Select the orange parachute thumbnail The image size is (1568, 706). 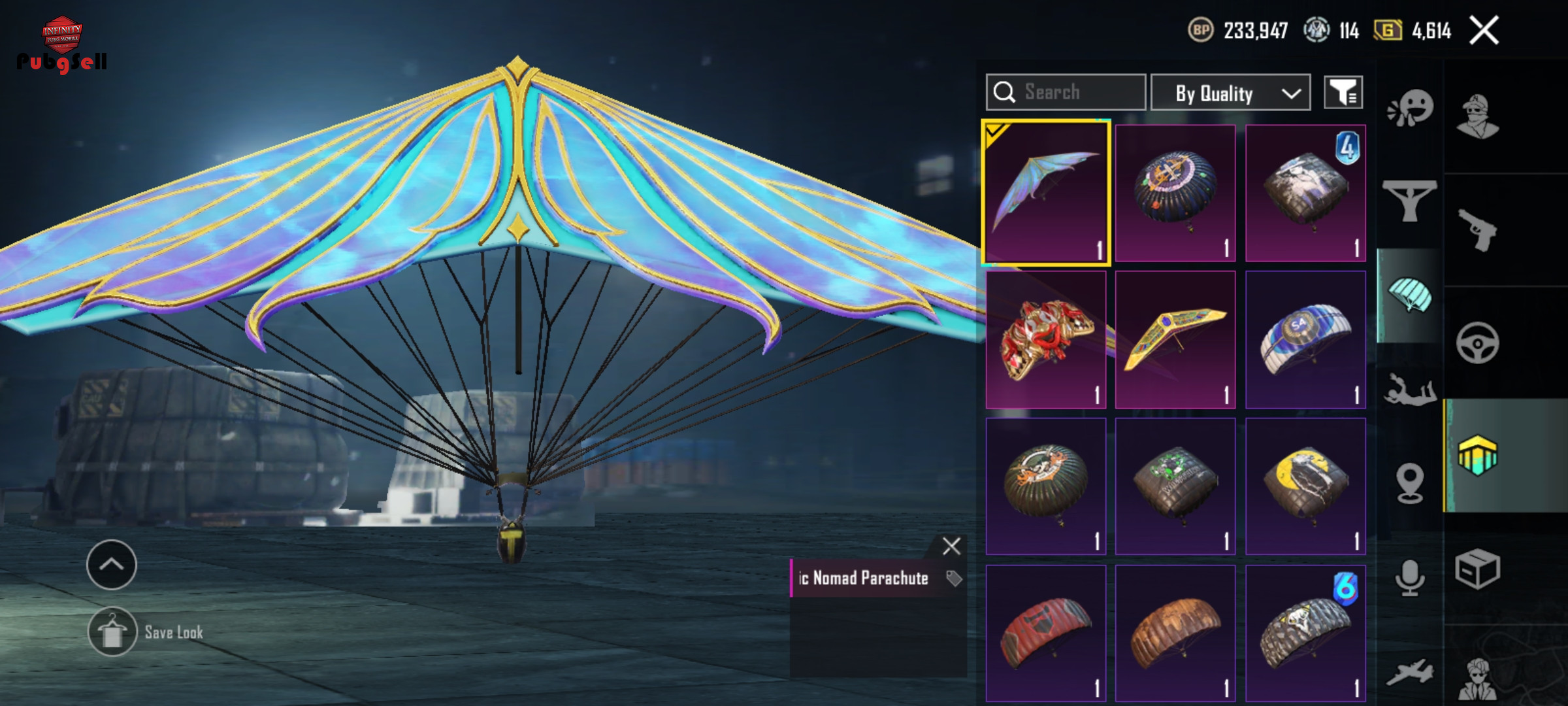[x=1175, y=634]
